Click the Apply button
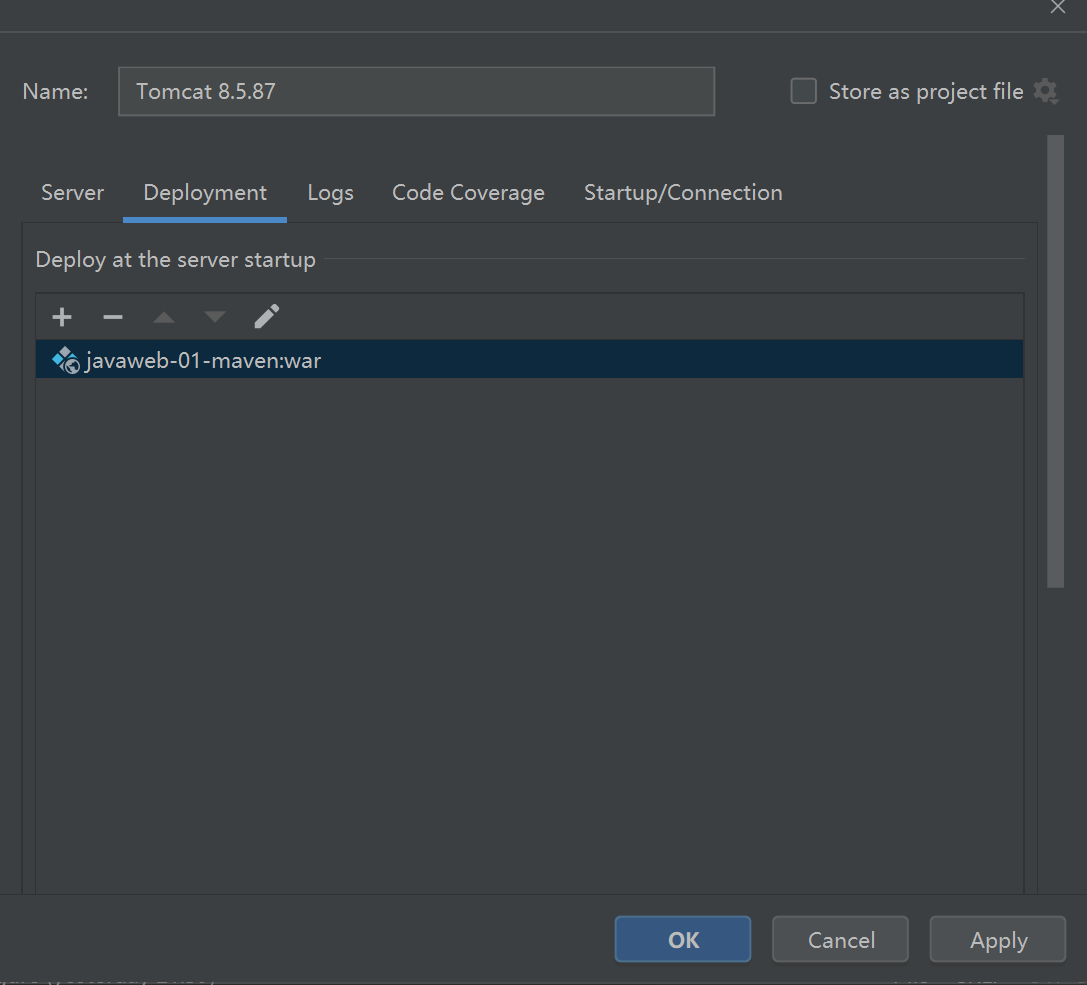 click(x=998, y=939)
